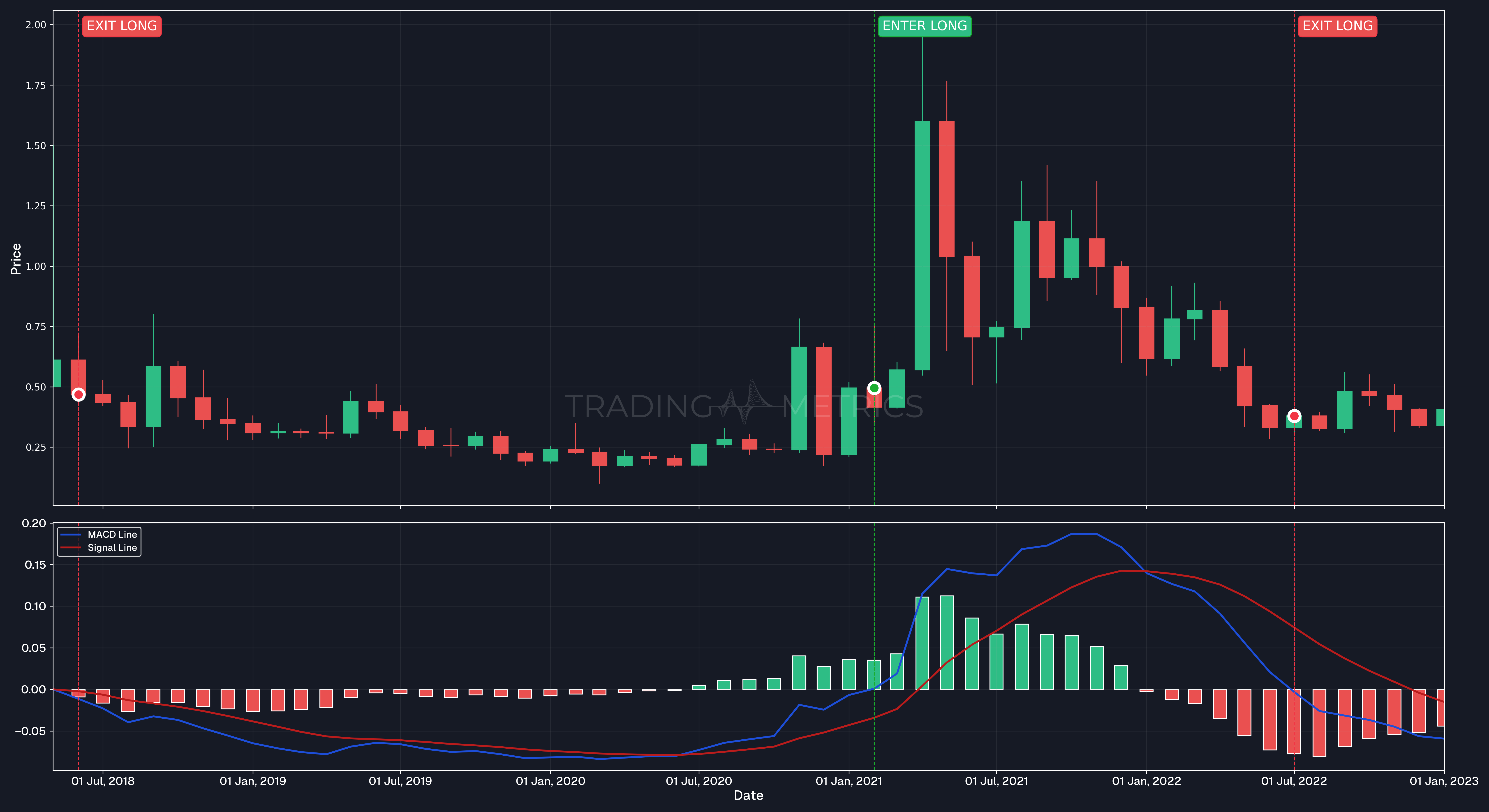Click the MACD Line legend entry
Viewport: 1489px width, 812px height.
99,535
